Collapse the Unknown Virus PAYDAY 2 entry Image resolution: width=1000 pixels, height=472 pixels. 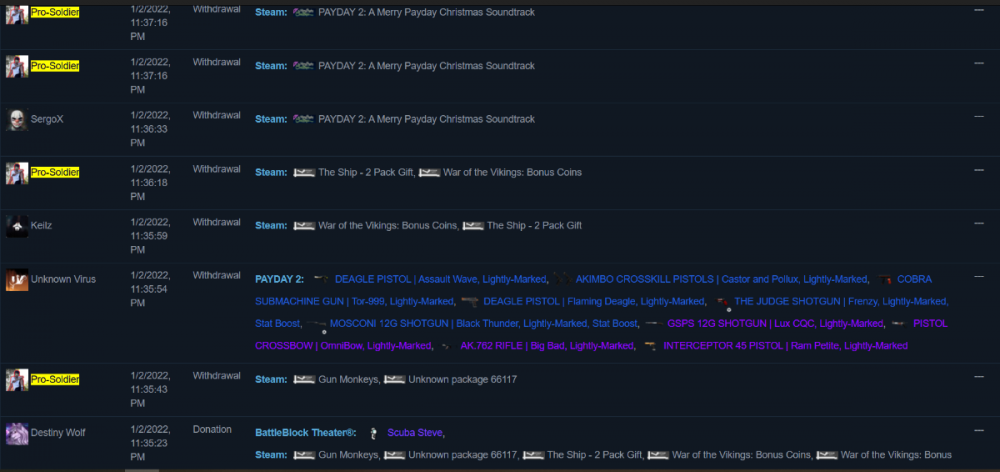(x=979, y=276)
